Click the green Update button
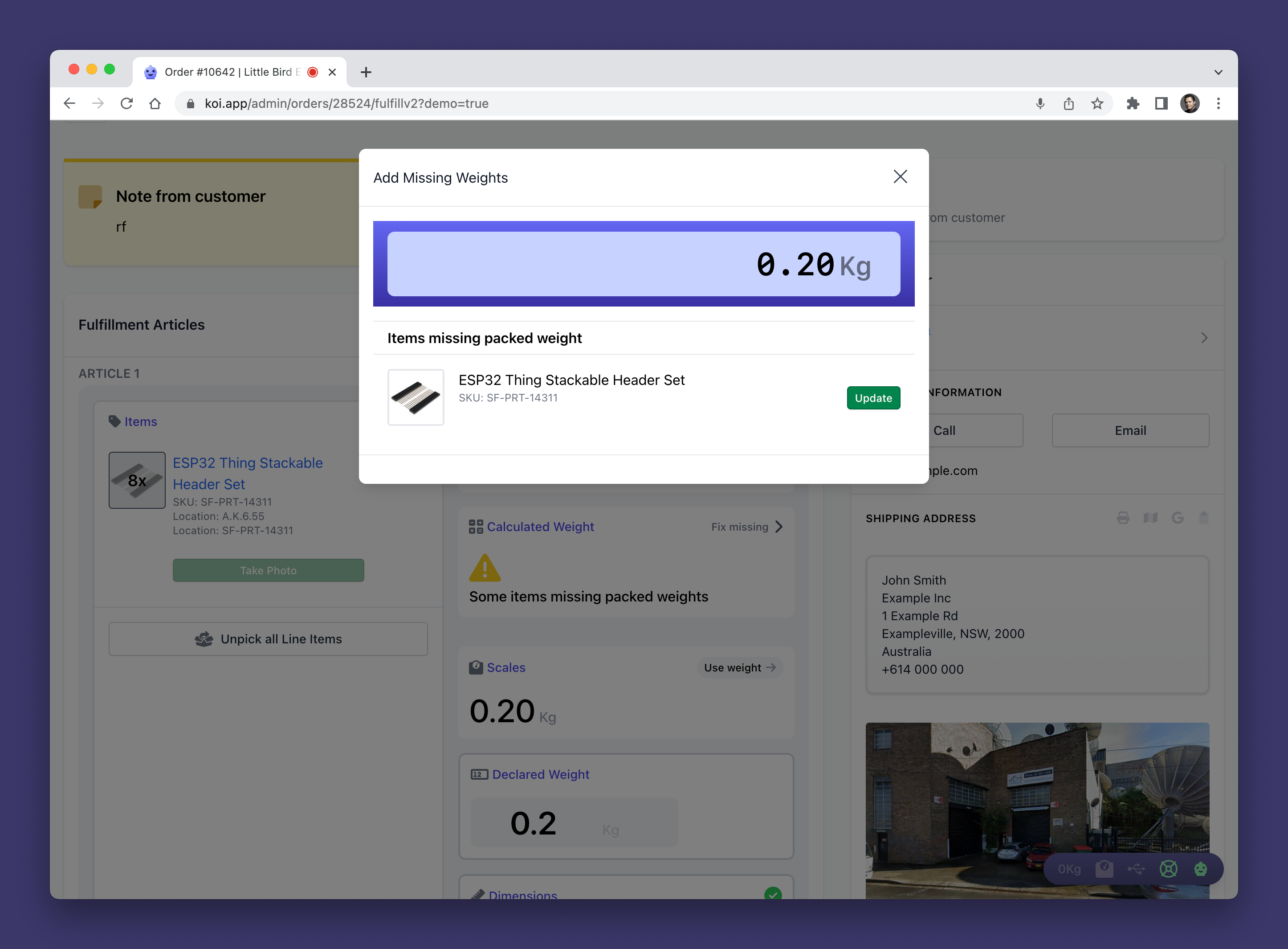 point(873,398)
